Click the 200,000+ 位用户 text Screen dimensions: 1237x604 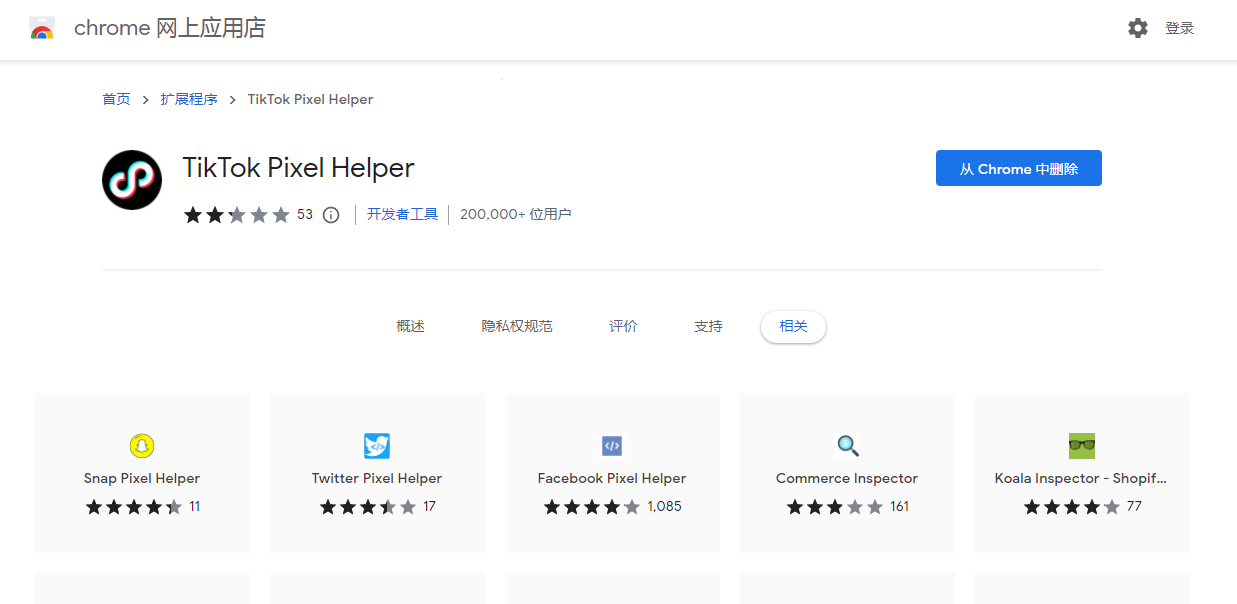(x=516, y=214)
